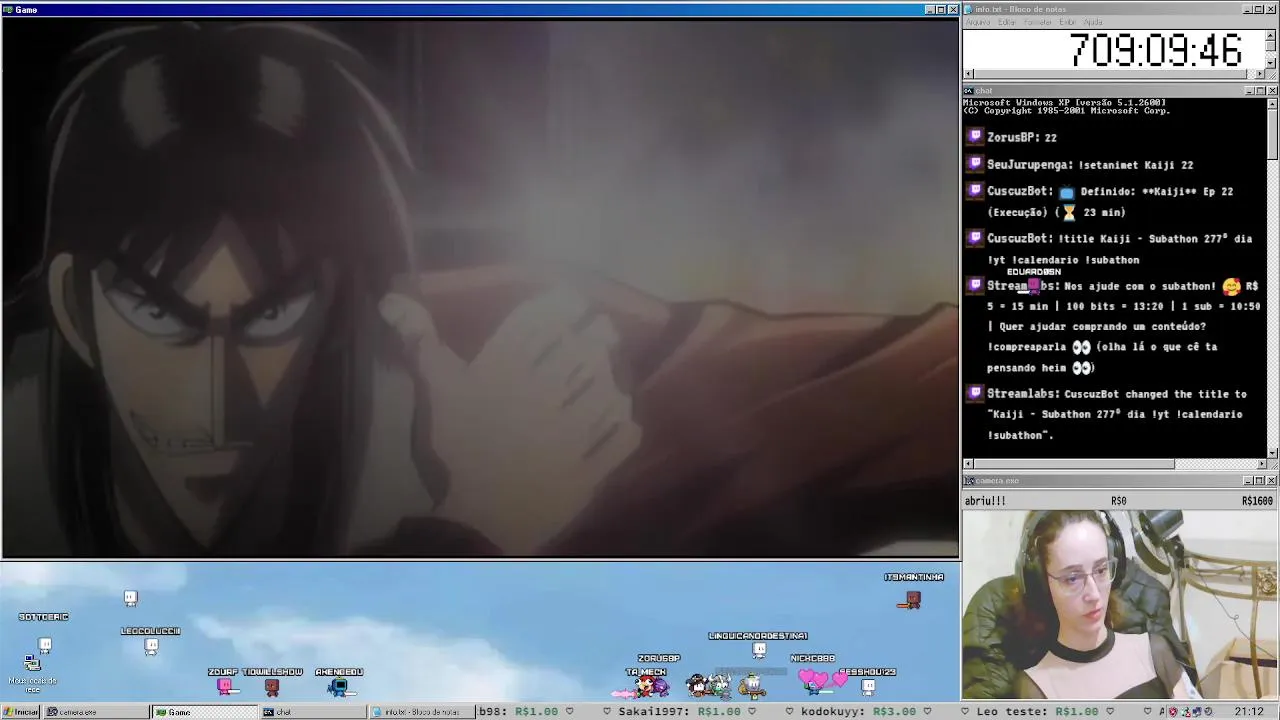1280x720 pixels.
Task: Click the TIOWILLSHOW avatar sprite
Action: (x=272, y=687)
